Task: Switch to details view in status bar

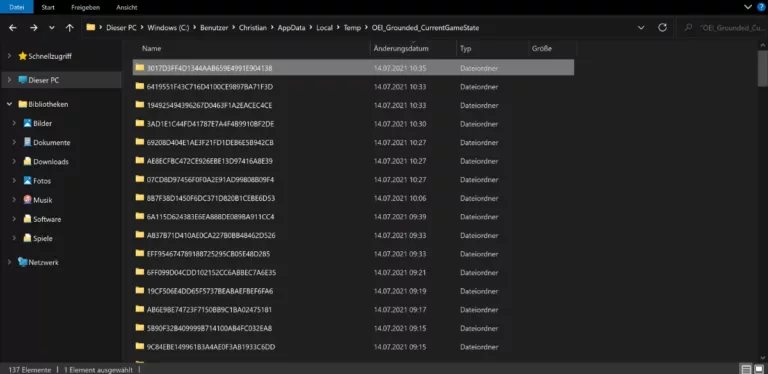Action: tap(746, 369)
